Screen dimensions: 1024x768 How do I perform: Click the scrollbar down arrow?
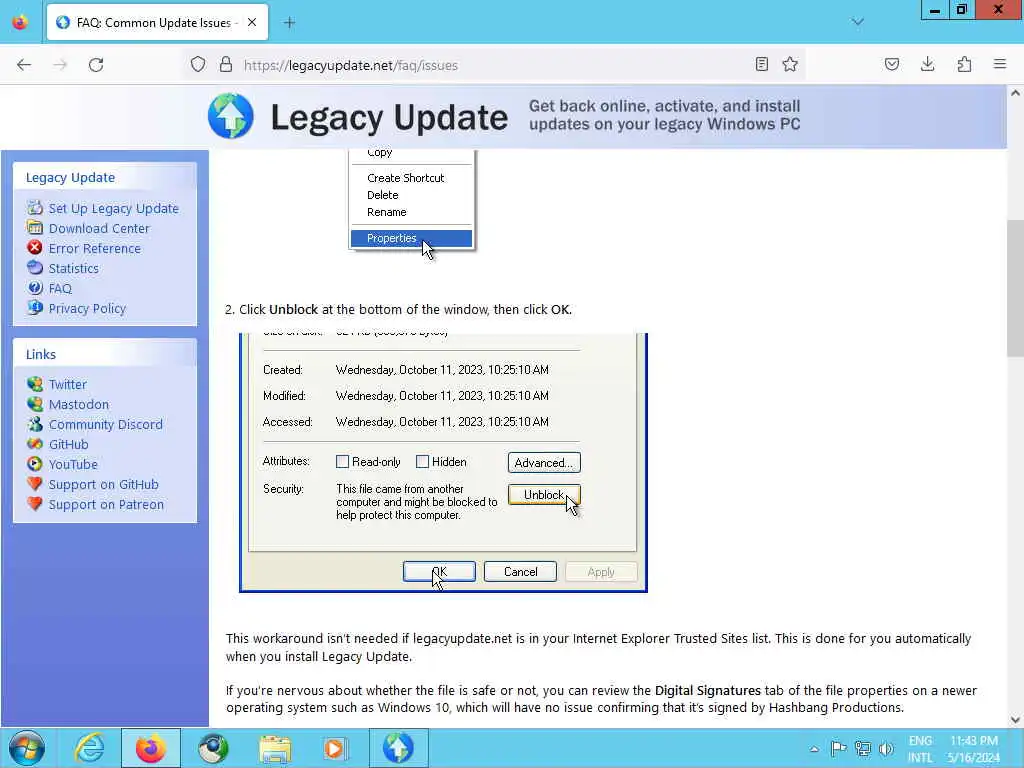point(1015,720)
